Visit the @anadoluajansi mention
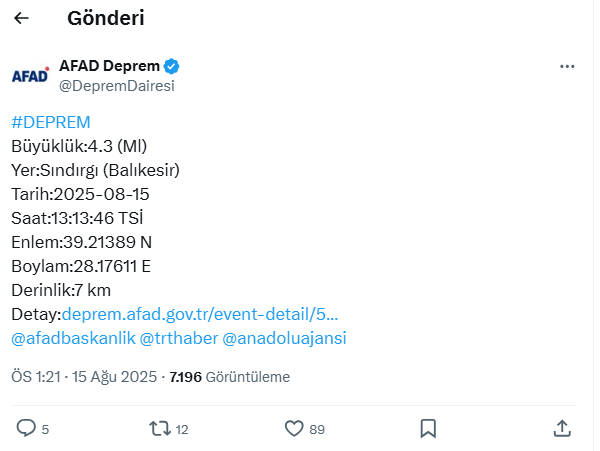Image resolution: width=600 pixels, height=451 pixels. pos(284,338)
